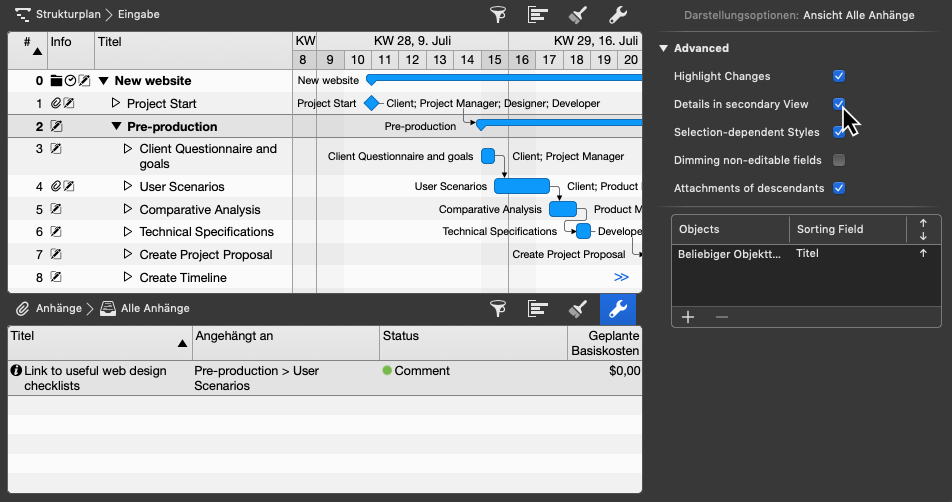
Task: Click the wrench settings icon in top toolbar
Action: [618, 15]
